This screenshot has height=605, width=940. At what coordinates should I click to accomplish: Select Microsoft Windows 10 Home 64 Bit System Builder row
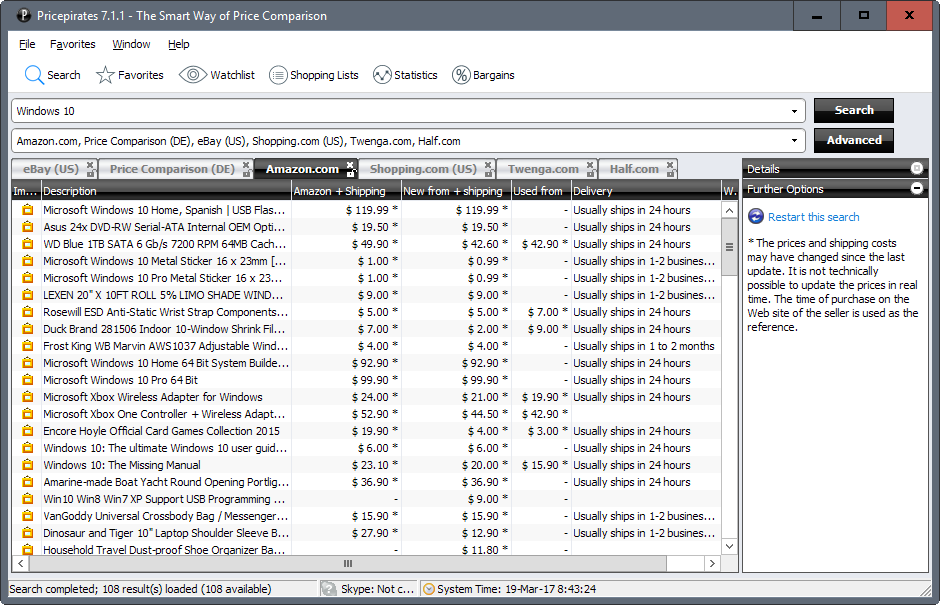[x=366, y=363]
